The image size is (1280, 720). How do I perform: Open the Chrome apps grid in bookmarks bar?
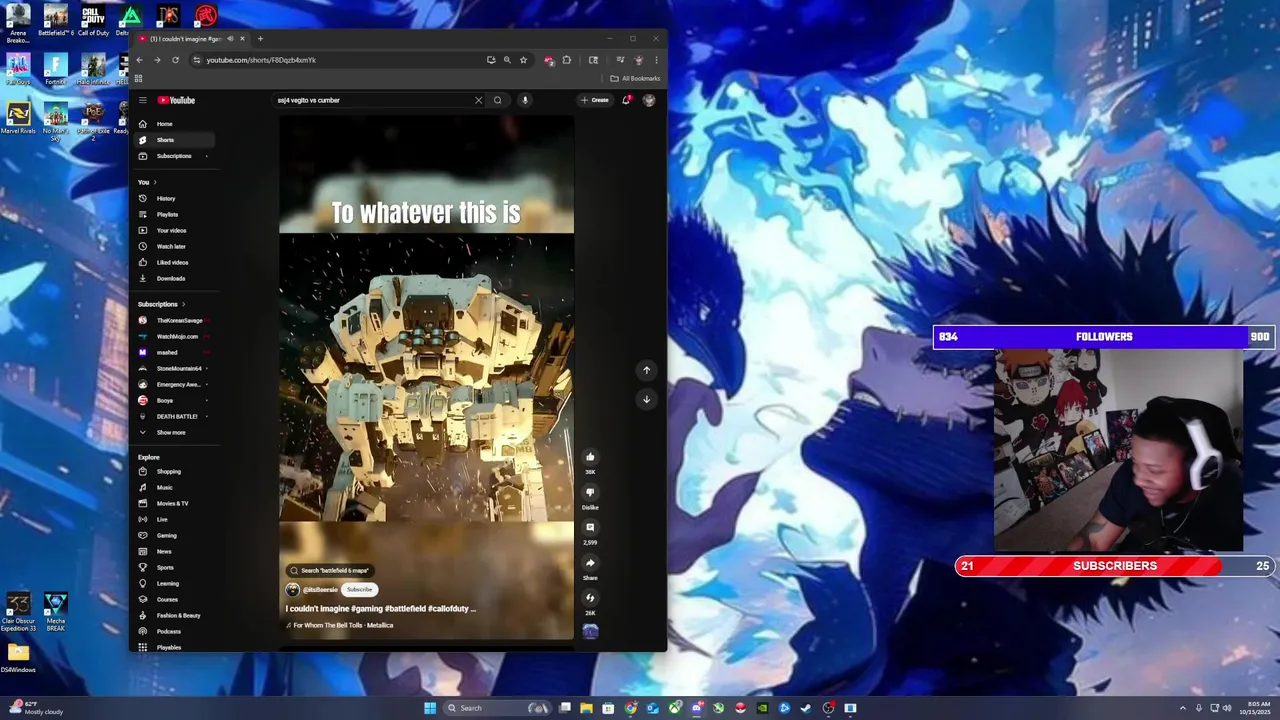click(138, 78)
